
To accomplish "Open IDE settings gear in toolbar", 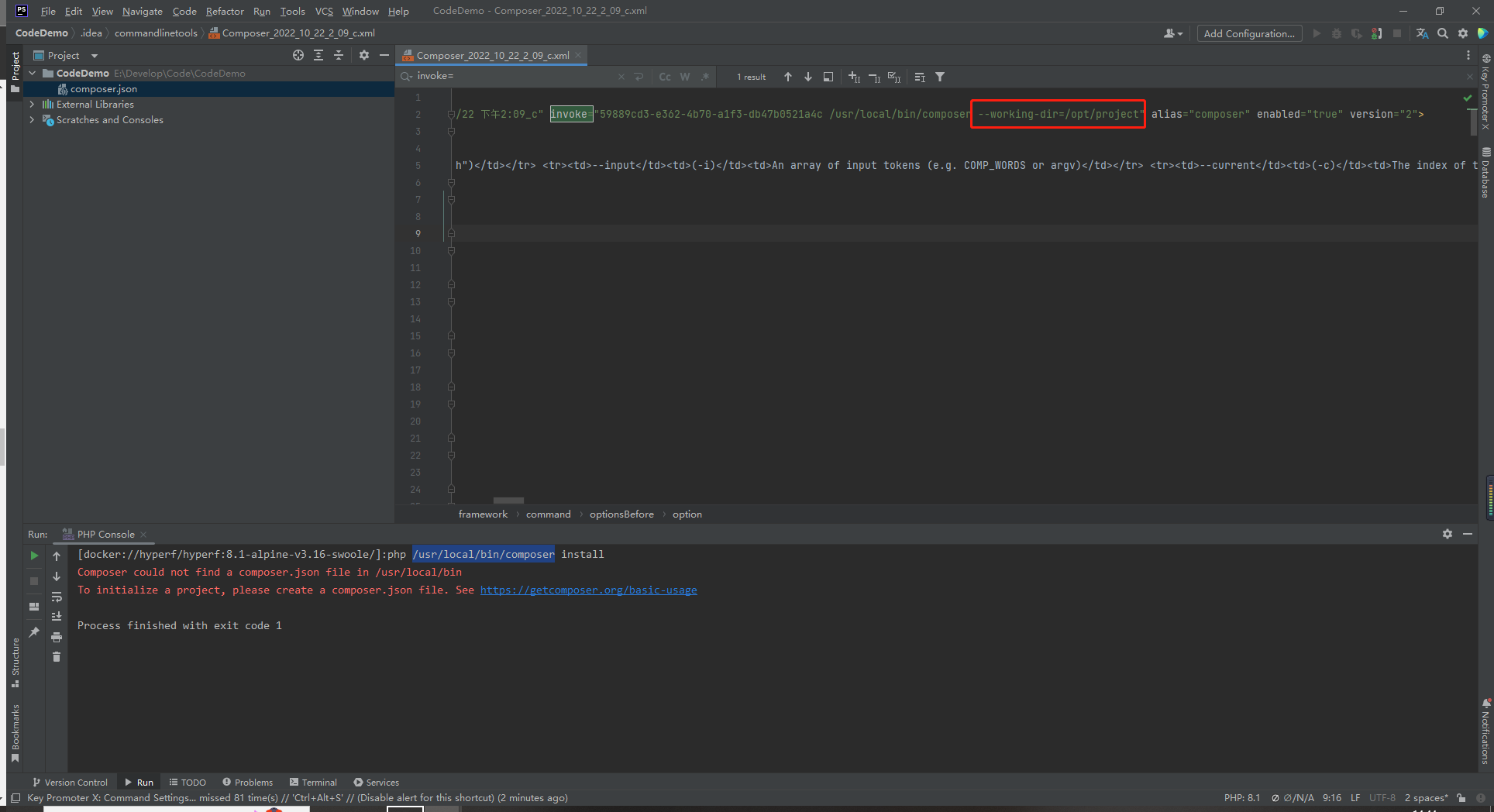I will pyautogui.click(x=1462, y=33).
